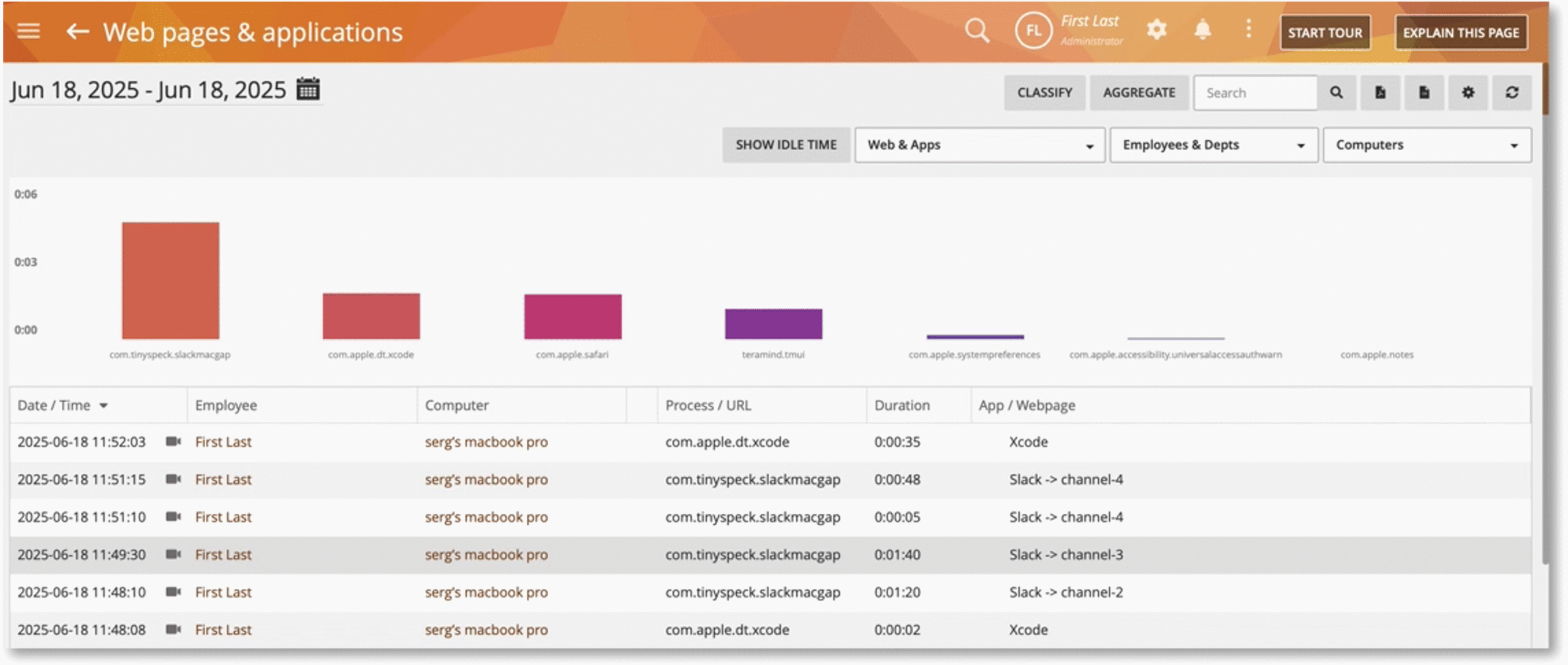Click the Aggregate button

pos(1139,92)
